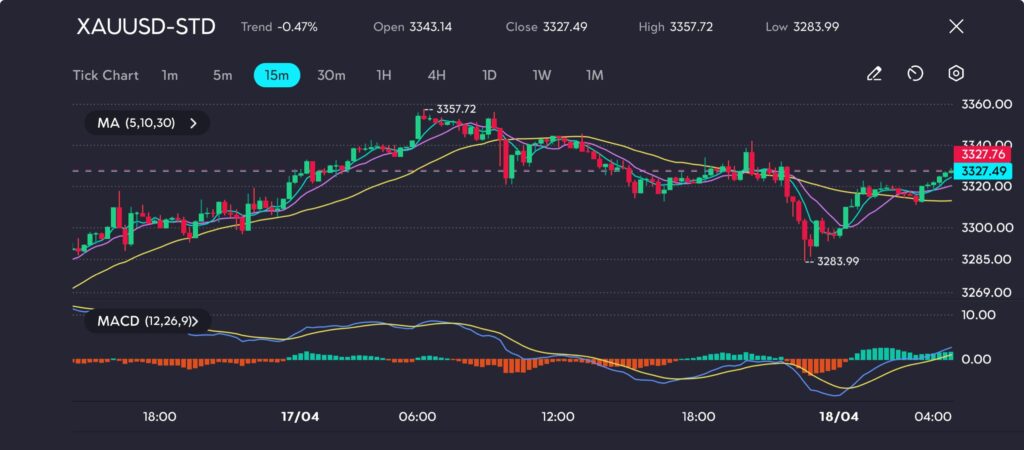Viewport: 1024px width, 450px height.
Task: Open the drawing pencil tool
Action: (874, 74)
